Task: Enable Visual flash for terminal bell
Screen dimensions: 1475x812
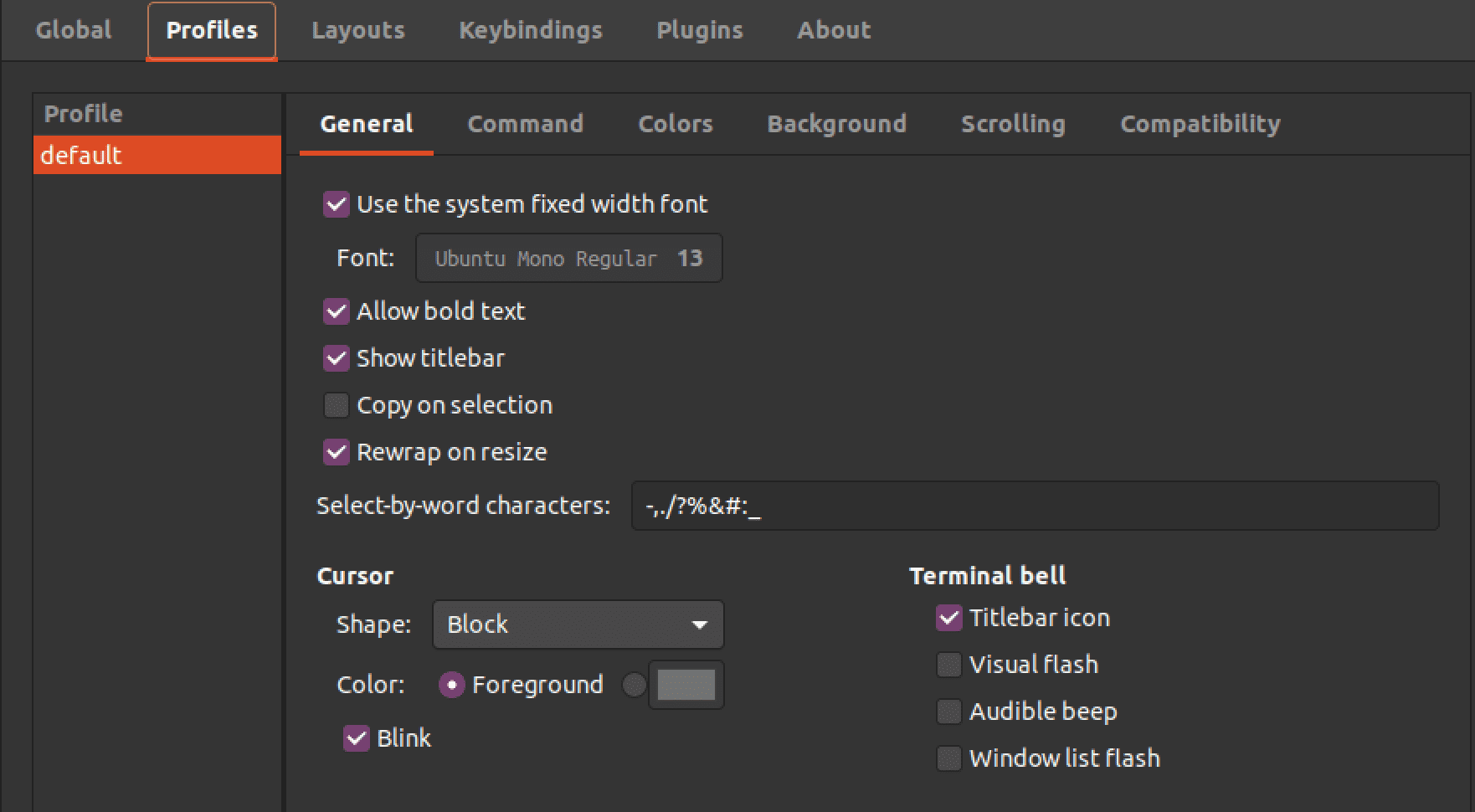Action: click(x=948, y=664)
